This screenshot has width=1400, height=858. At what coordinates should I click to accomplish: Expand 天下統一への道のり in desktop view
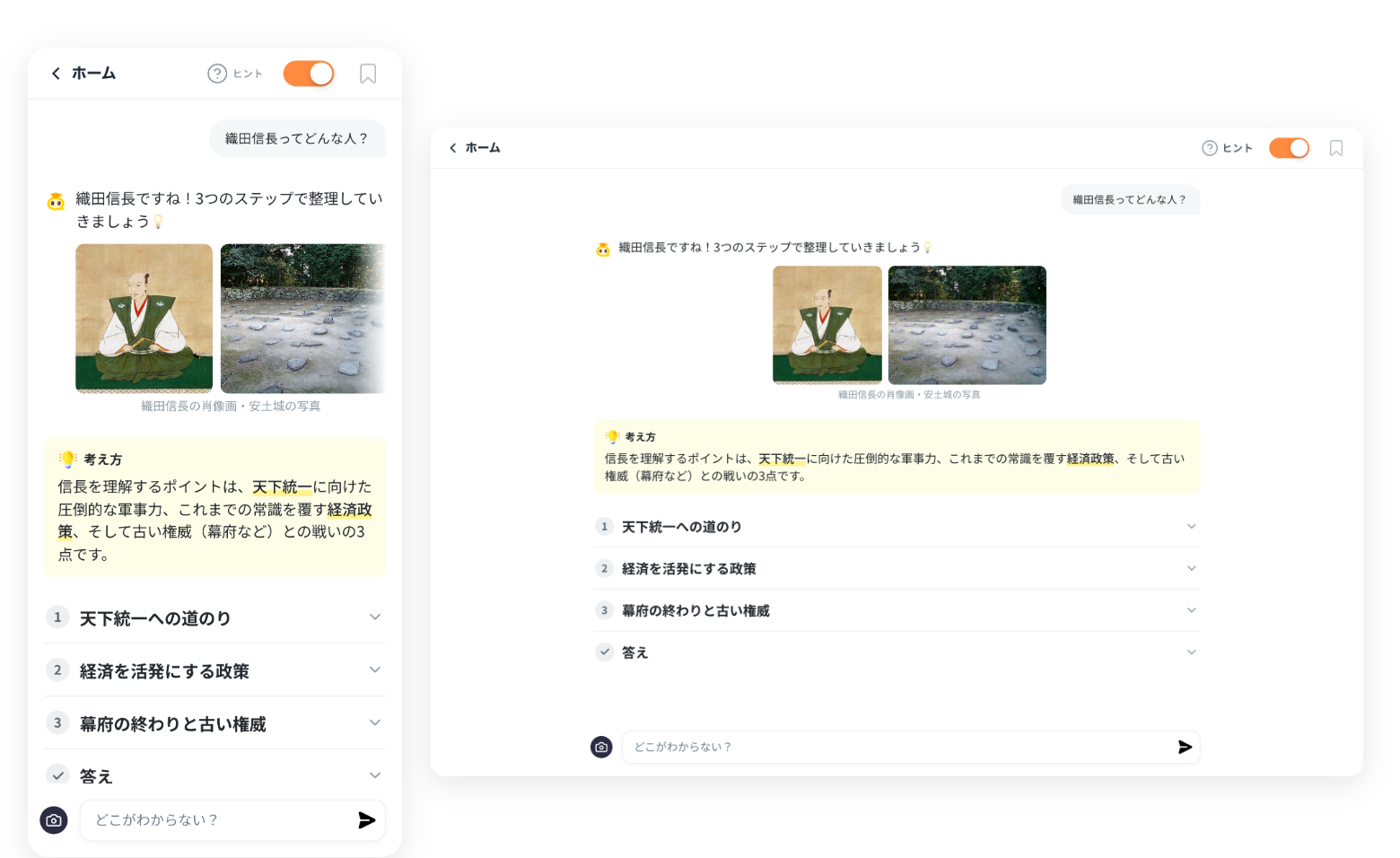(897, 527)
